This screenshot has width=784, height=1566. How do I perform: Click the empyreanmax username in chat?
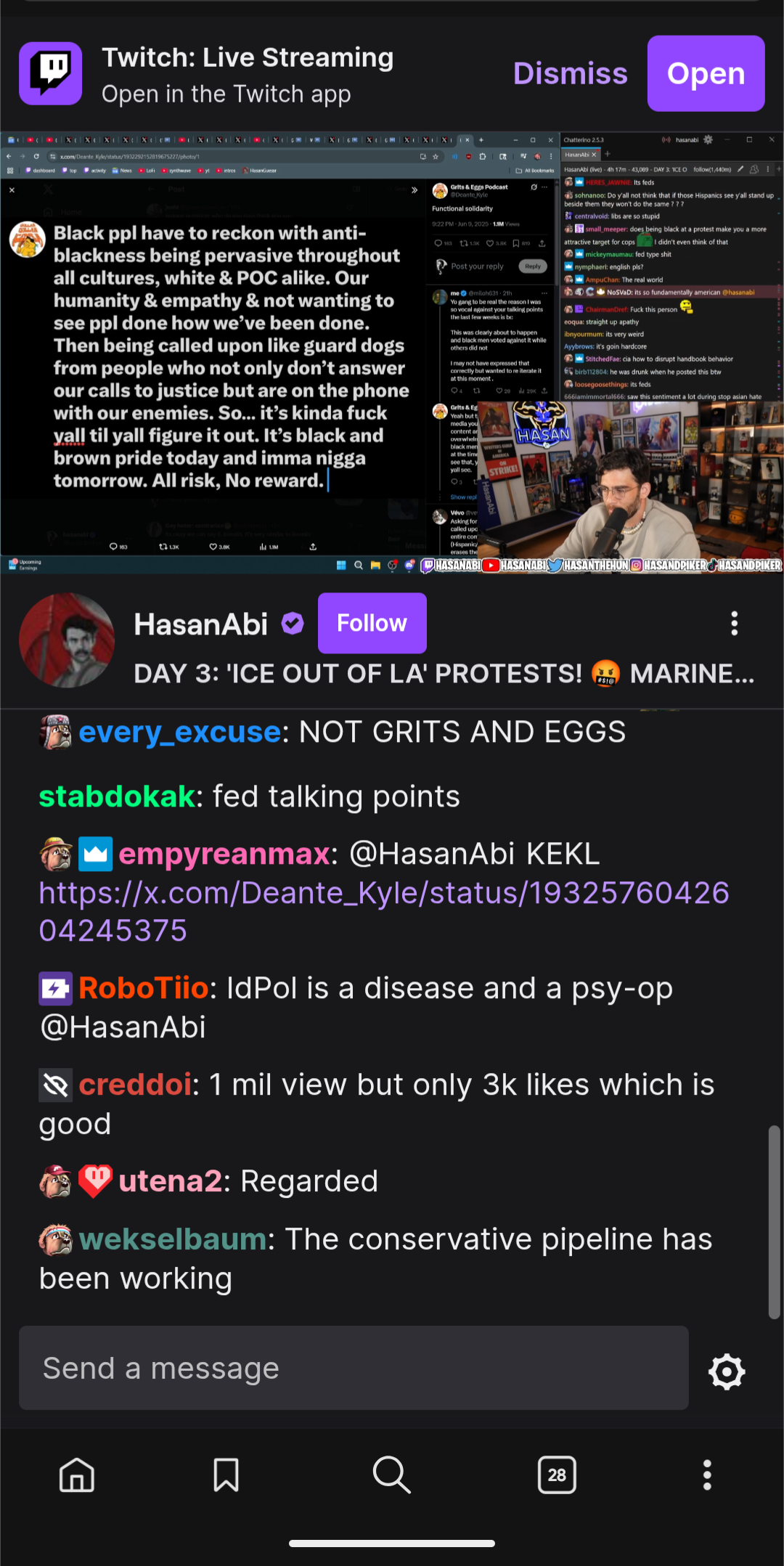click(x=224, y=854)
